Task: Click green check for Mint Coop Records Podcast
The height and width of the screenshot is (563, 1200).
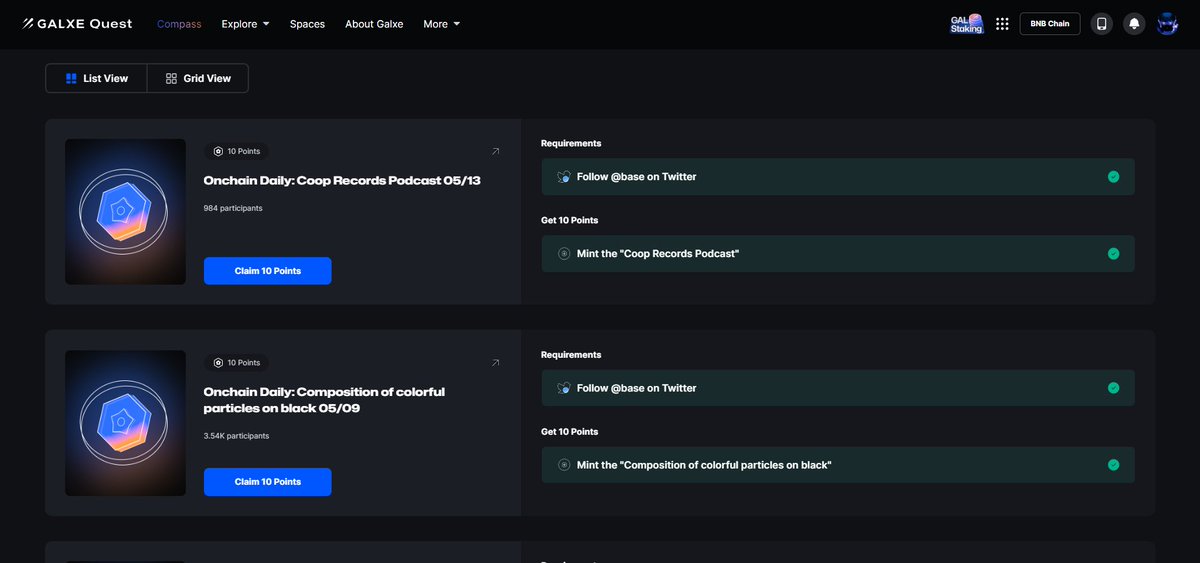Action: (1113, 254)
